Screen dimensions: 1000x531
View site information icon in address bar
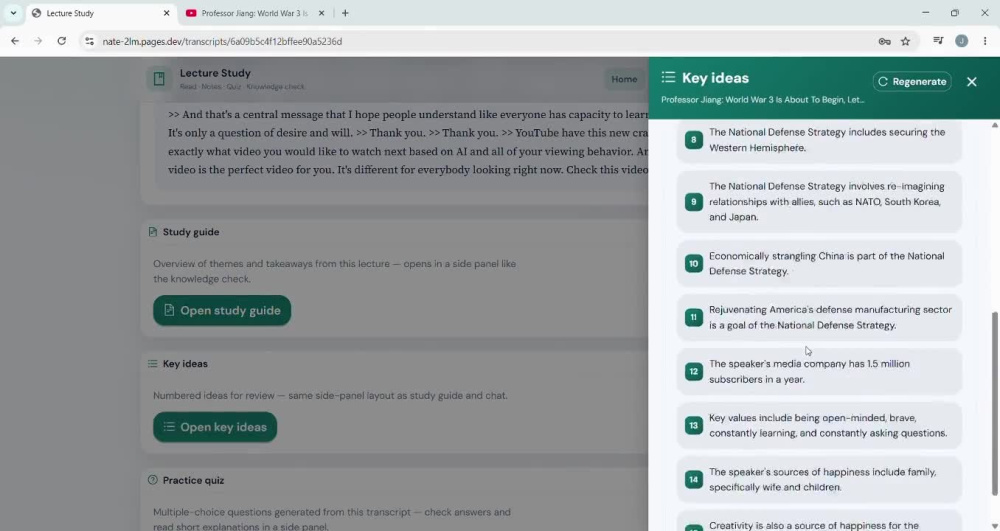point(89,41)
